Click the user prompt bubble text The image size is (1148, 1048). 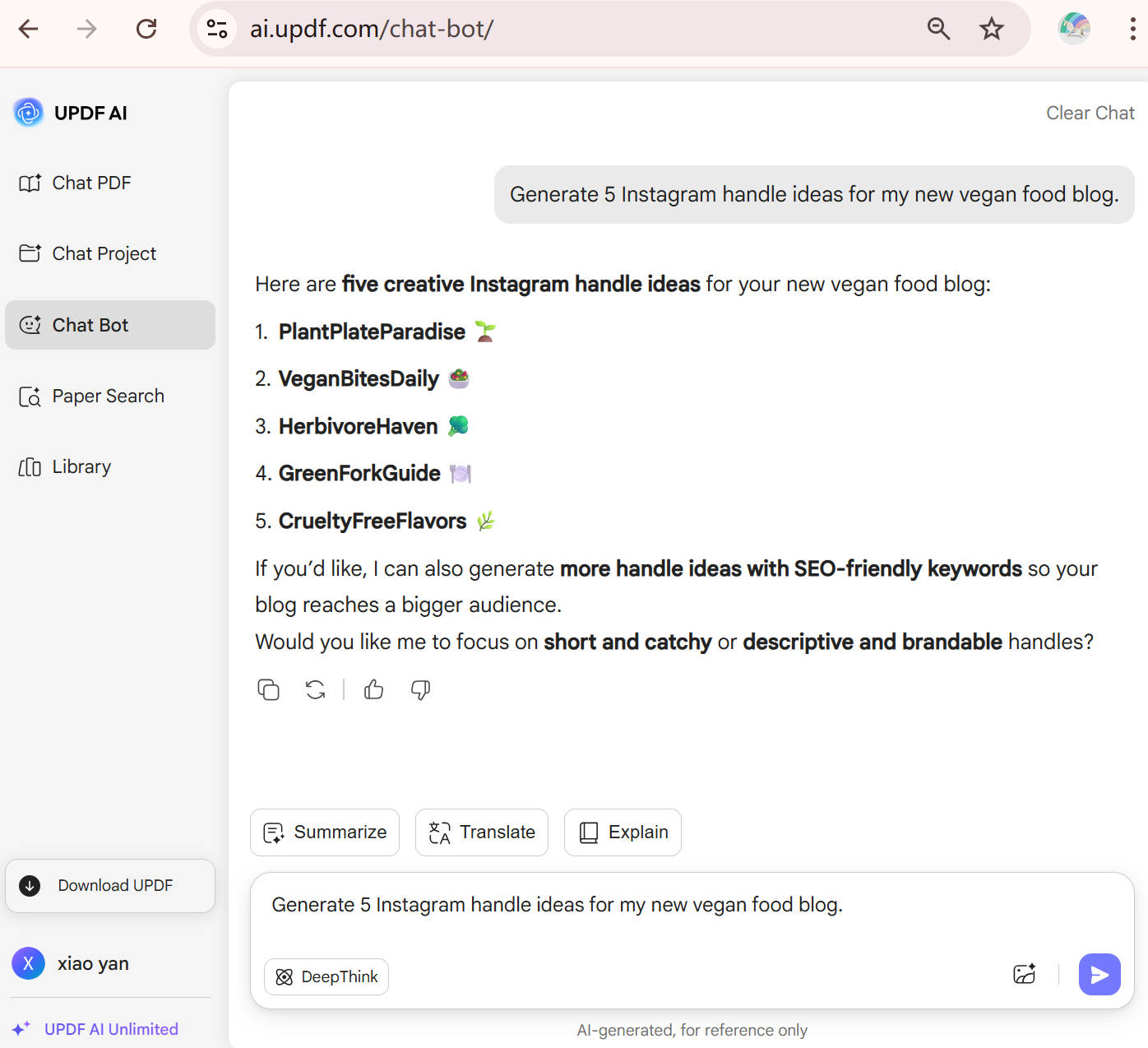[x=814, y=194]
